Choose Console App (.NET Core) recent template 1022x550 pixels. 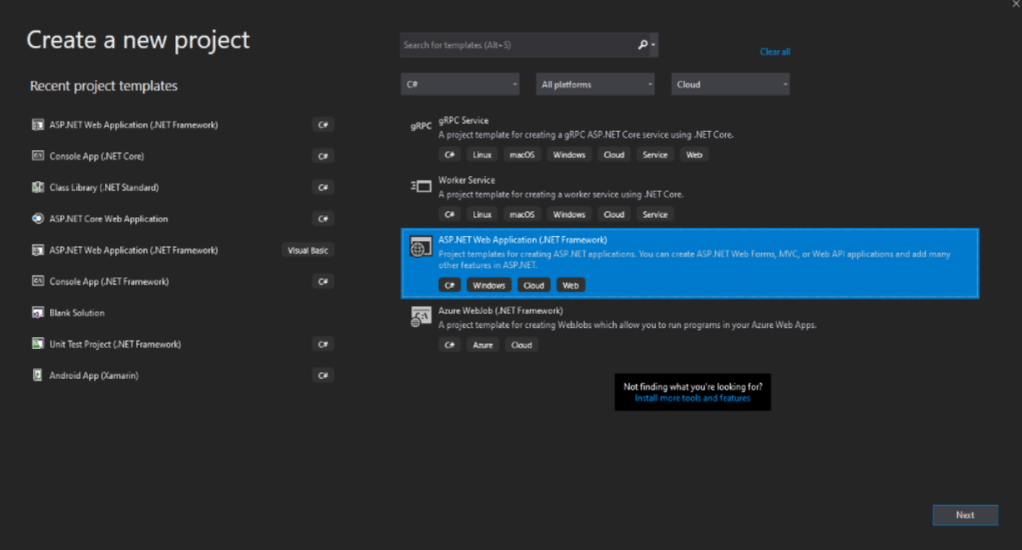point(97,156)
